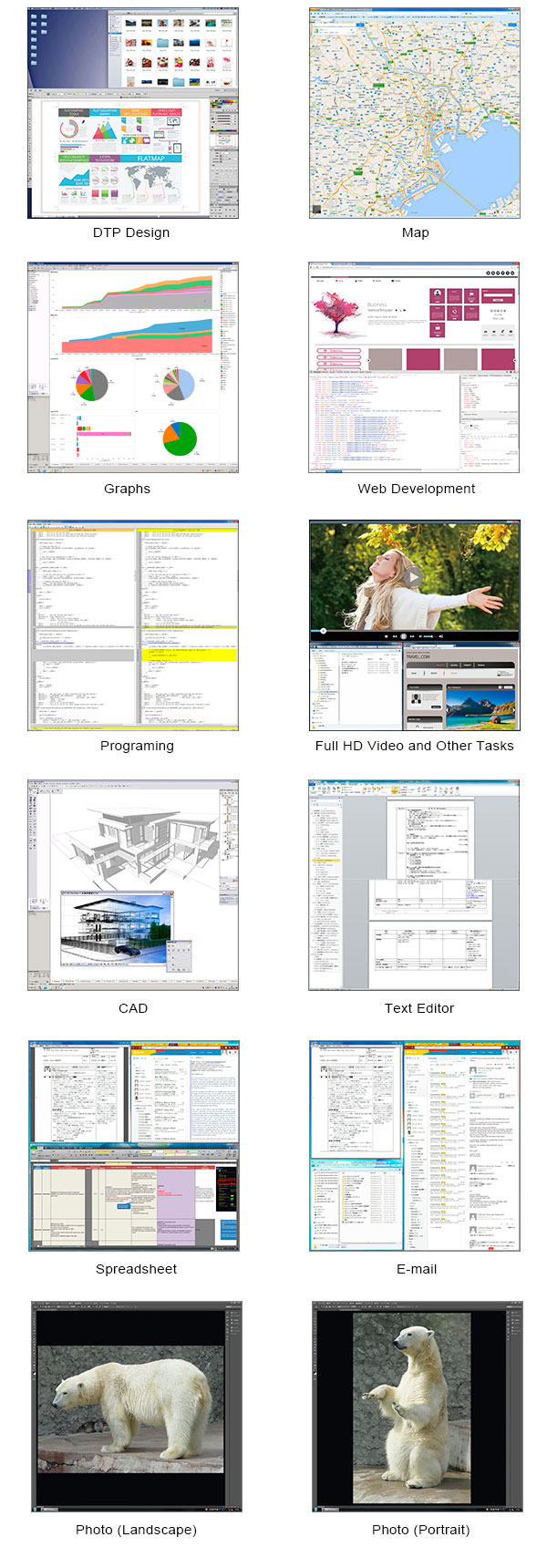Image resolution: width=547 pixels, height=1568 pixels.
Task: Open the landscape polar bear photo thumbnail
Action: [x=136, y=1407]
